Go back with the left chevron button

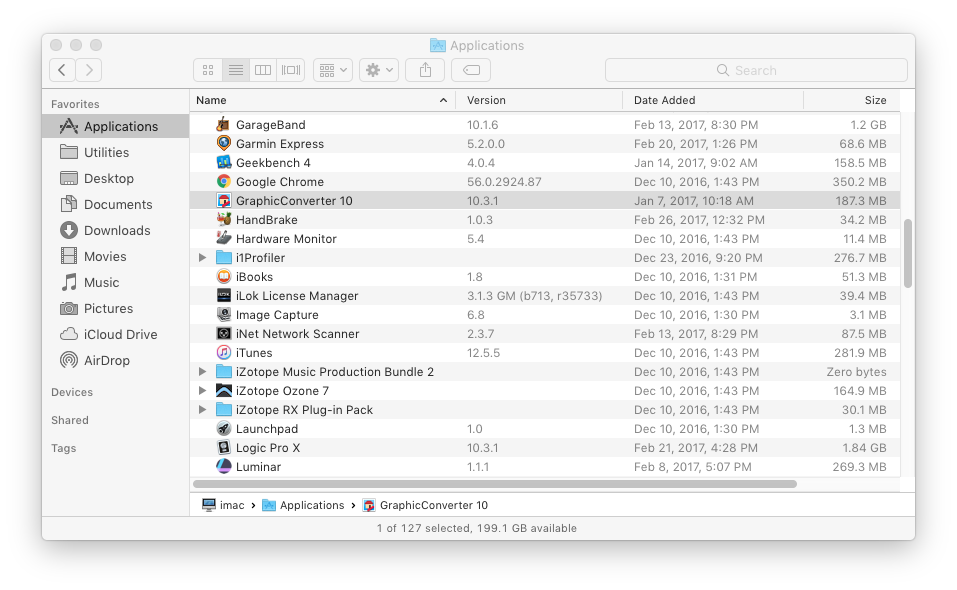[62, 70]
